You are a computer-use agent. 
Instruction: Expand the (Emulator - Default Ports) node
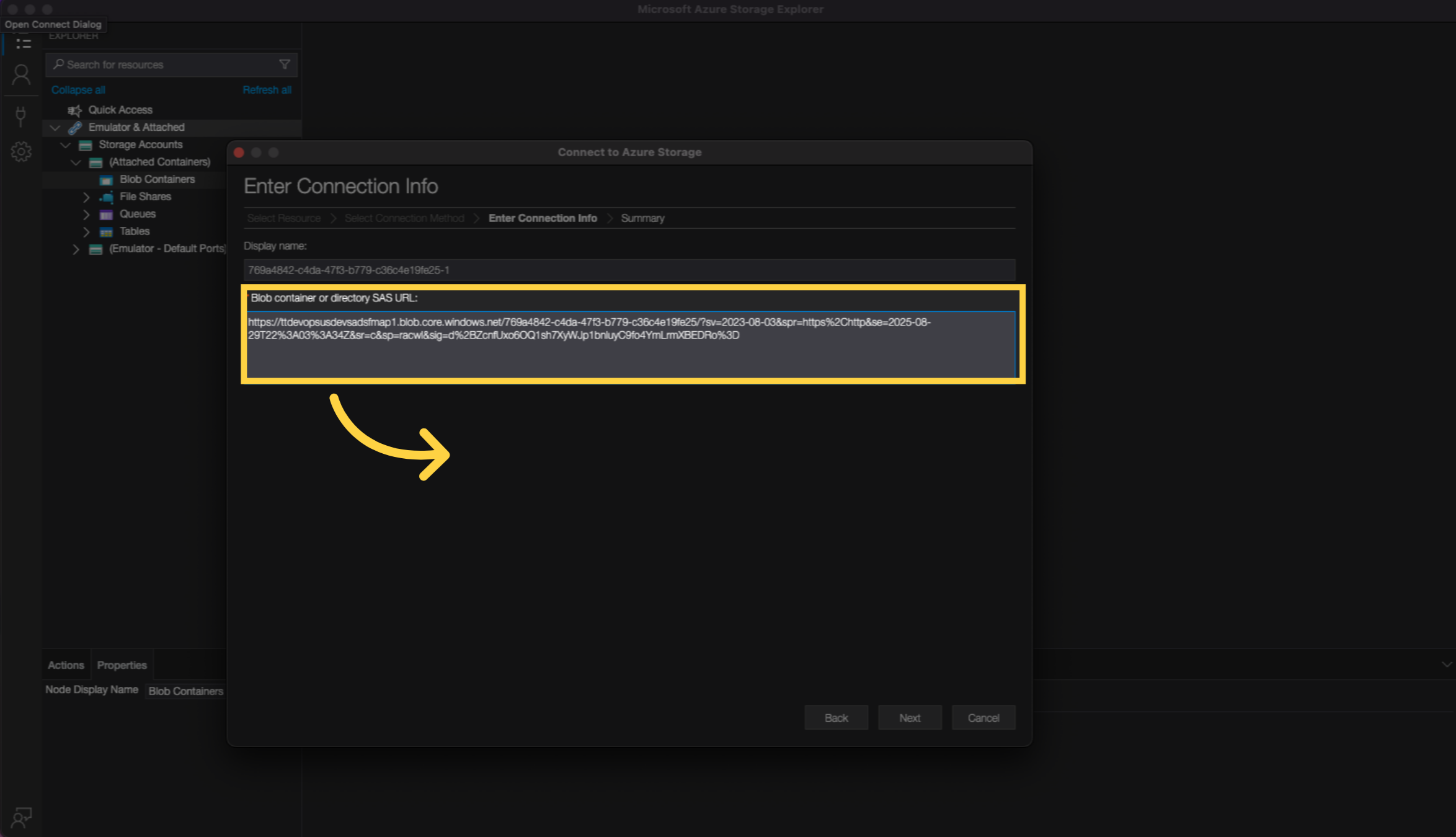click(x=76, y=249)
